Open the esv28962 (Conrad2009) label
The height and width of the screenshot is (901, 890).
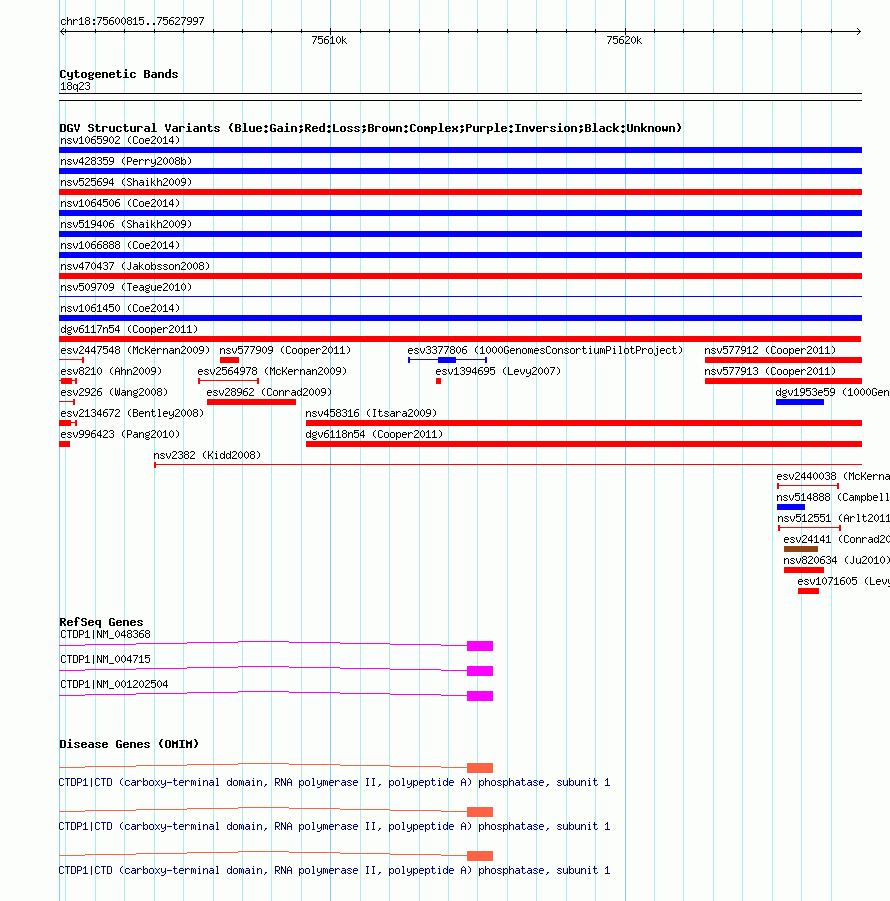pyautogui.click(x=269, y=392)
